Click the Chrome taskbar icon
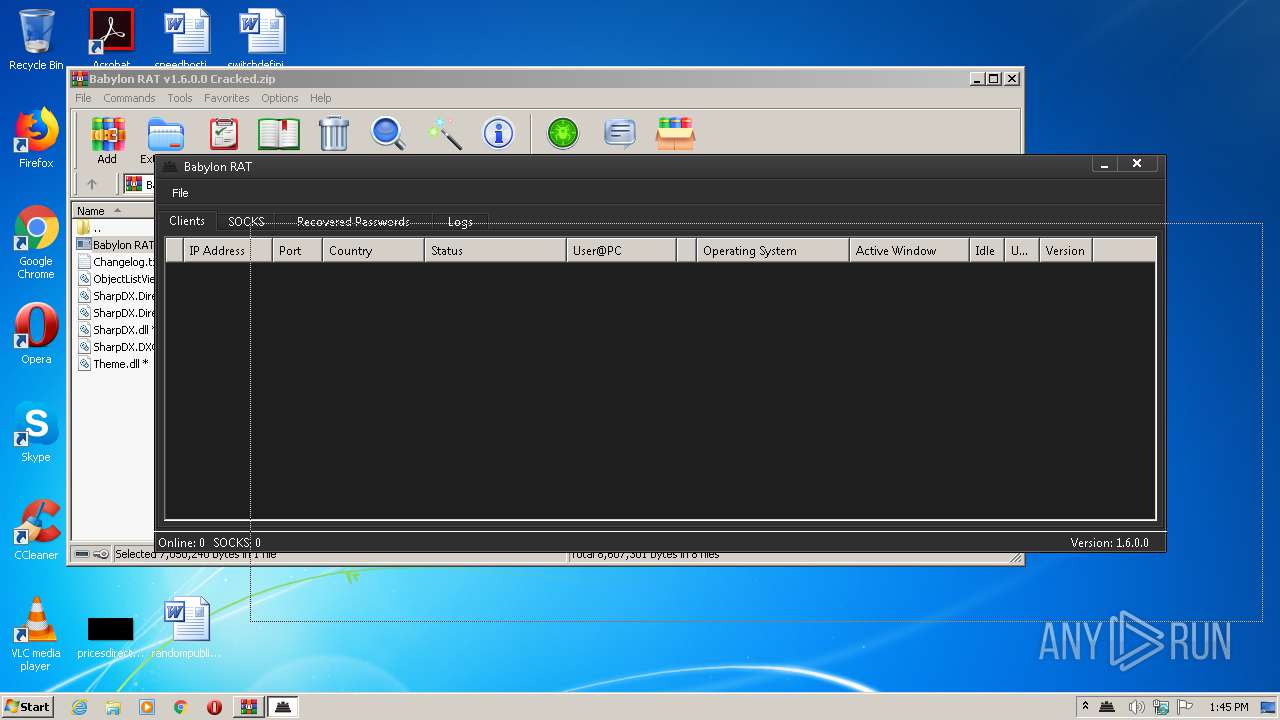The image size is (1280, 720). tap(180, 707)
